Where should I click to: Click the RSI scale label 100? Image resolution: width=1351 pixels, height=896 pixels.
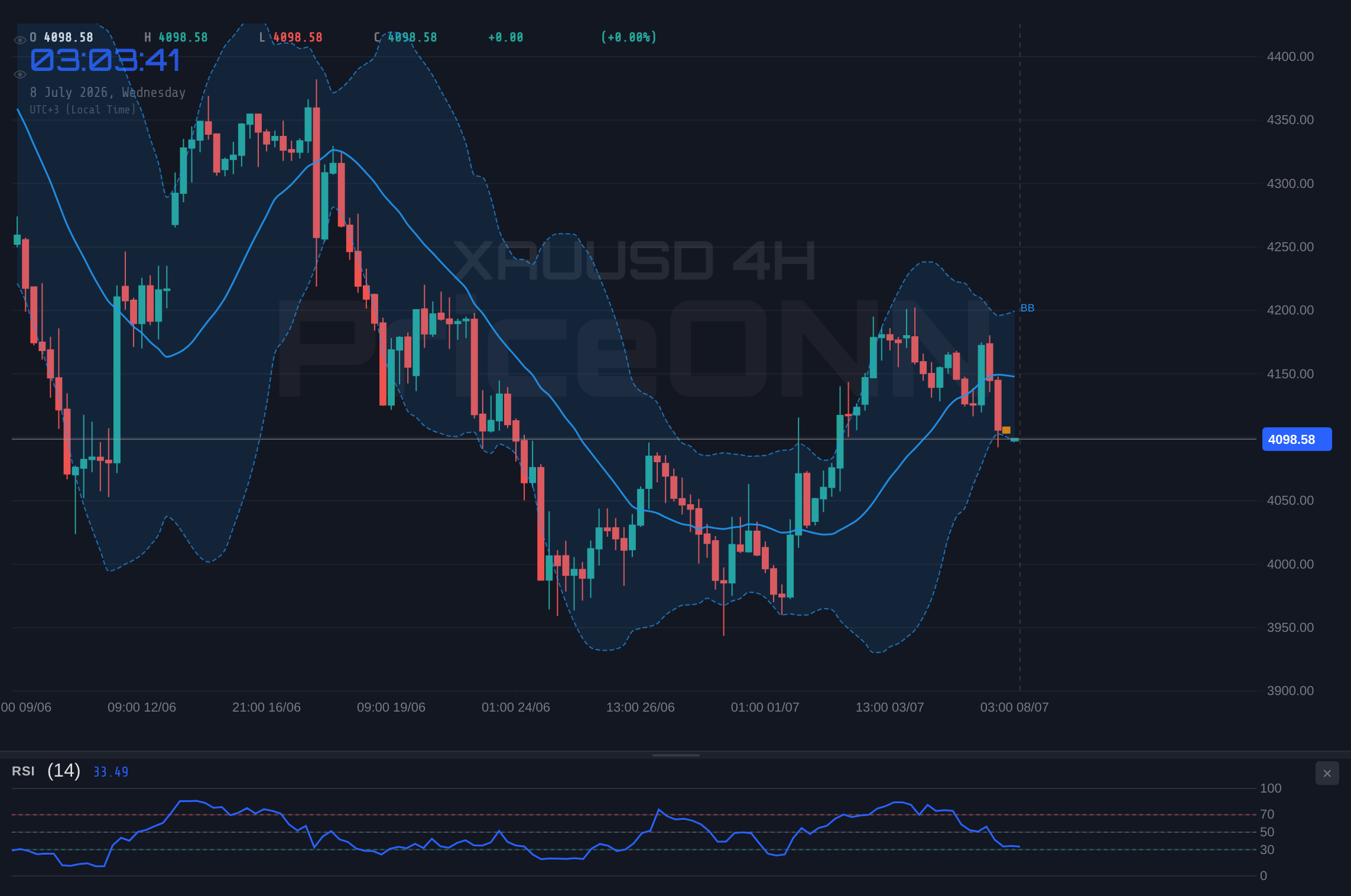tap(1271, 788)
